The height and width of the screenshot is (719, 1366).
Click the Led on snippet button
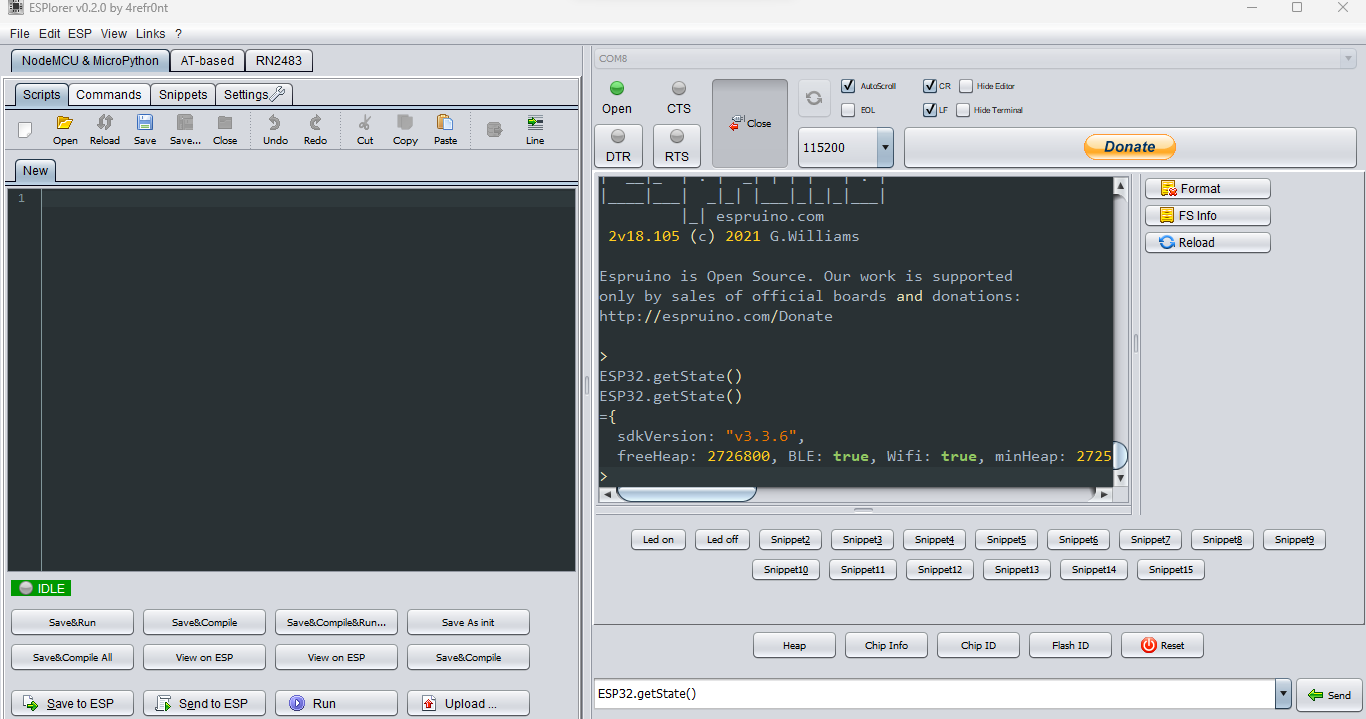tap(658, 539)
